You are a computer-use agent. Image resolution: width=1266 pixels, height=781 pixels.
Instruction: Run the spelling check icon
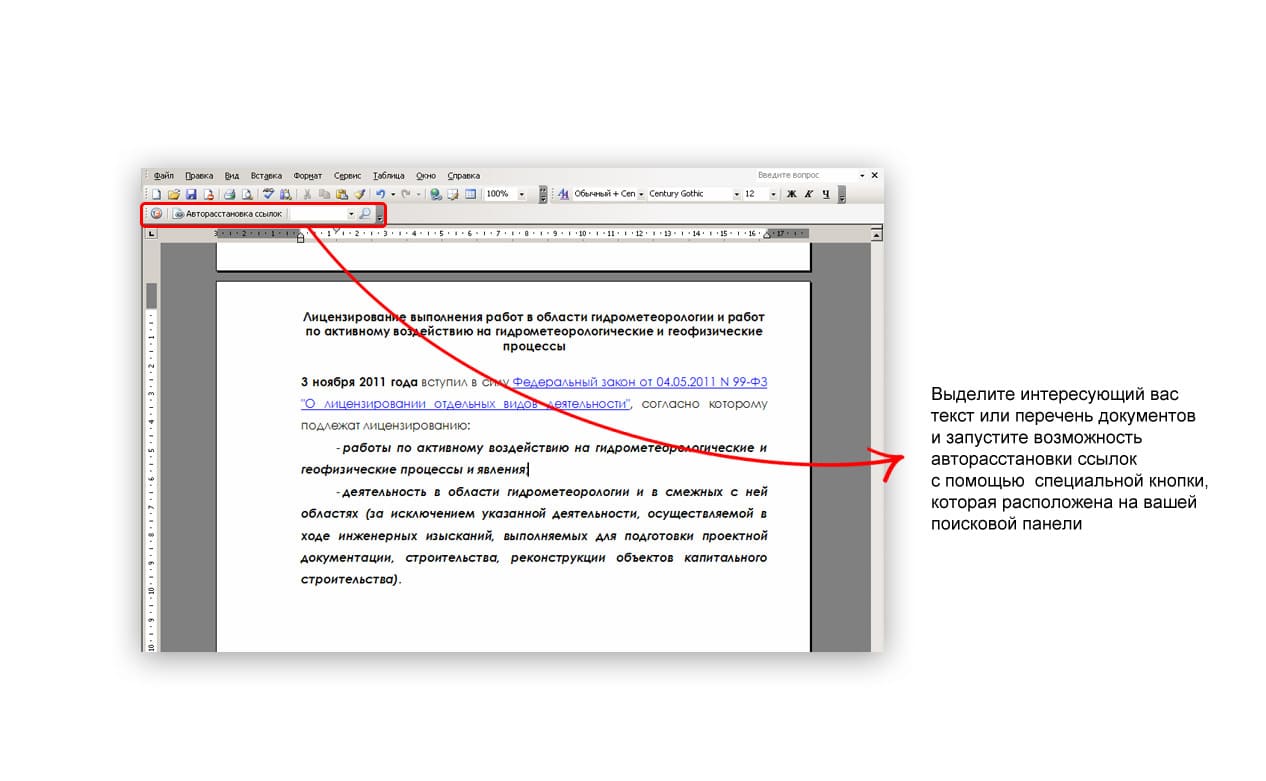tap(268, 194)
